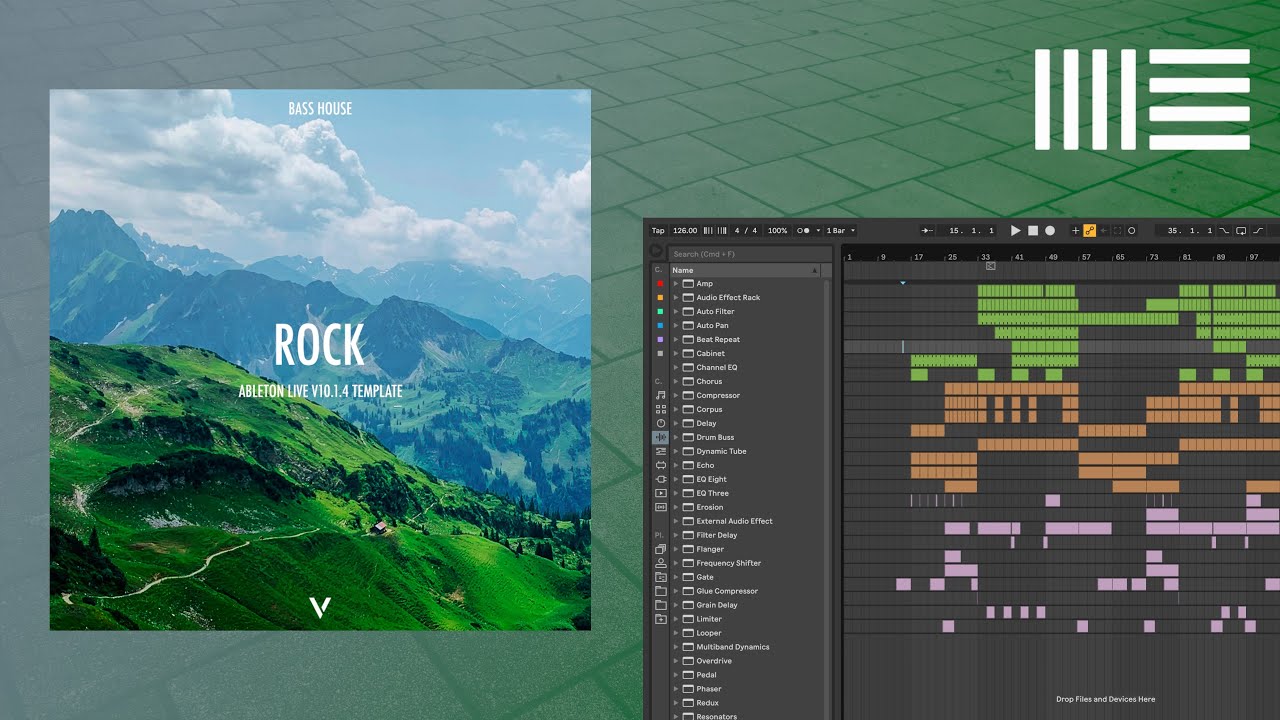
Task: Expand the Beat Repeat folder
Action: pyautogui.click(x=676, y=340)
